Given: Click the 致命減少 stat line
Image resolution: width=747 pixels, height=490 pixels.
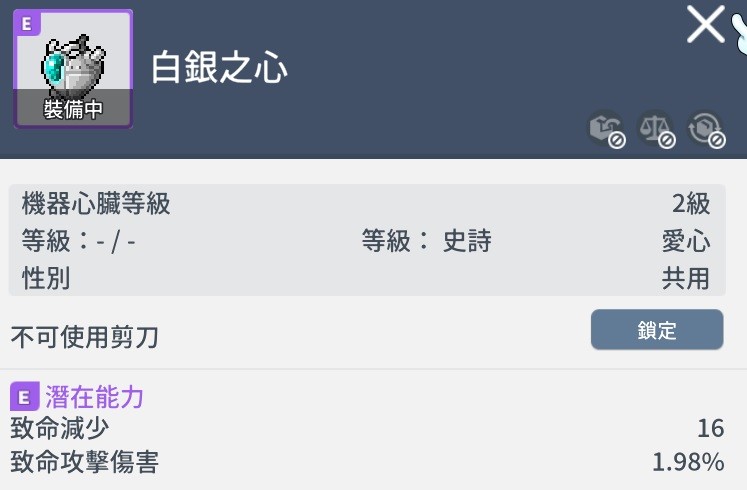Looking at the screenshot, I should tap(60, 429).
